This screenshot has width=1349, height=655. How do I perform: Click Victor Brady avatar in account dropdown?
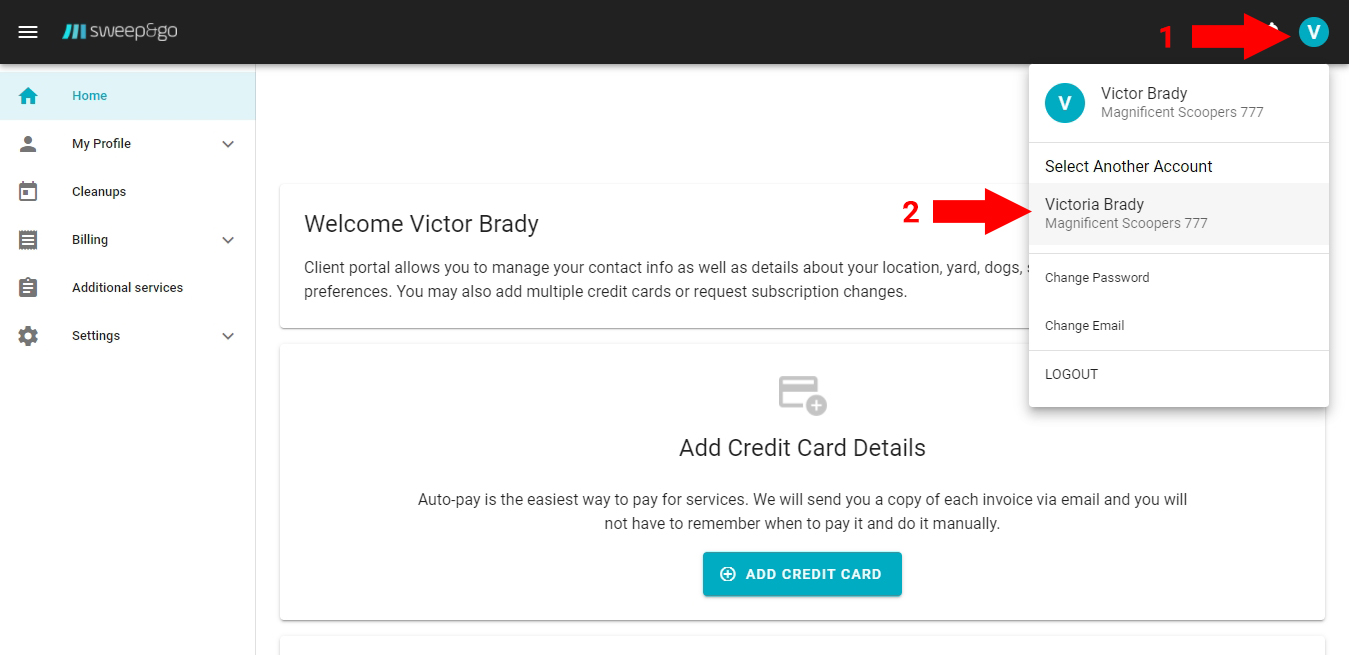(1064, 103)
